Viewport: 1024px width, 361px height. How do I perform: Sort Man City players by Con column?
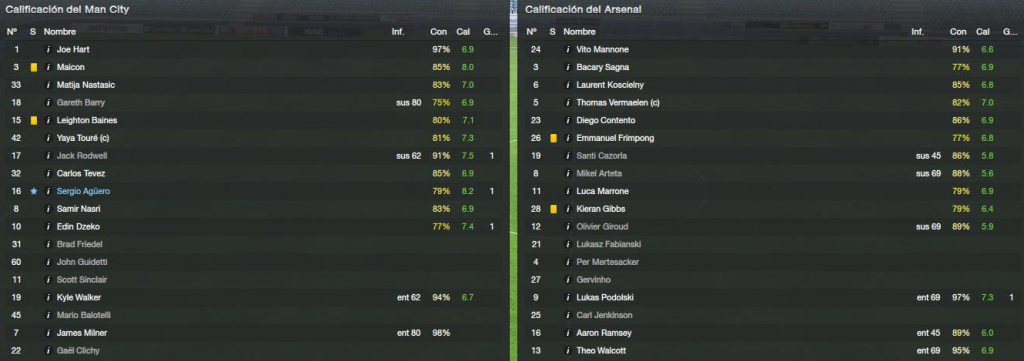pyautogui.click(x=438, y=32)
